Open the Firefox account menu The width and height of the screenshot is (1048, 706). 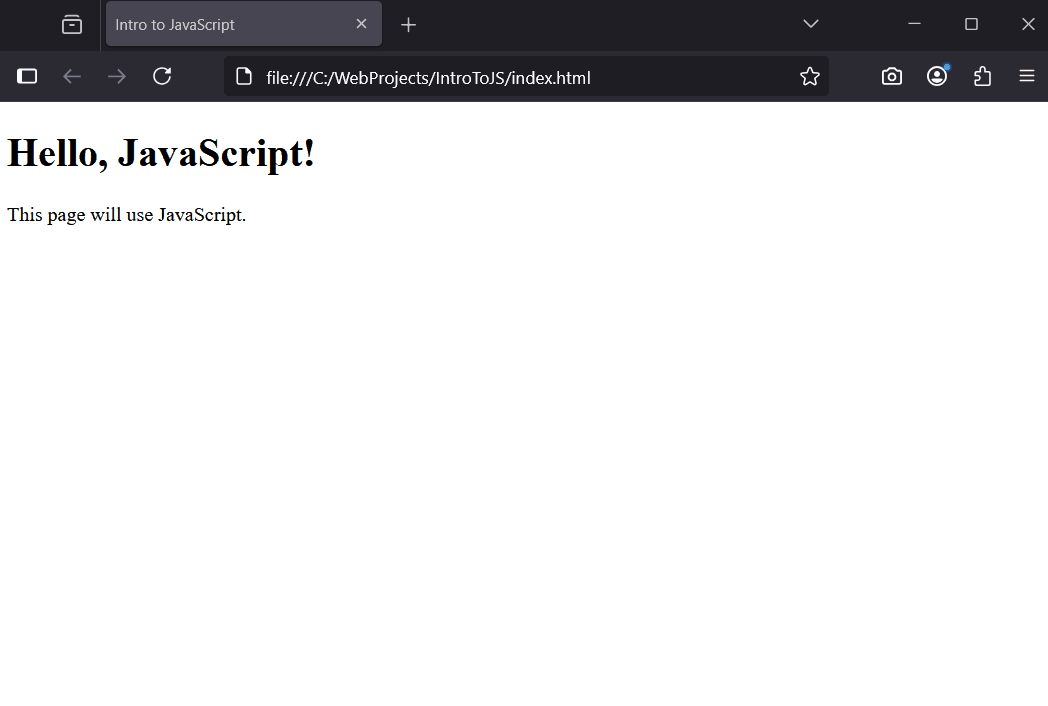coord(937,77)
